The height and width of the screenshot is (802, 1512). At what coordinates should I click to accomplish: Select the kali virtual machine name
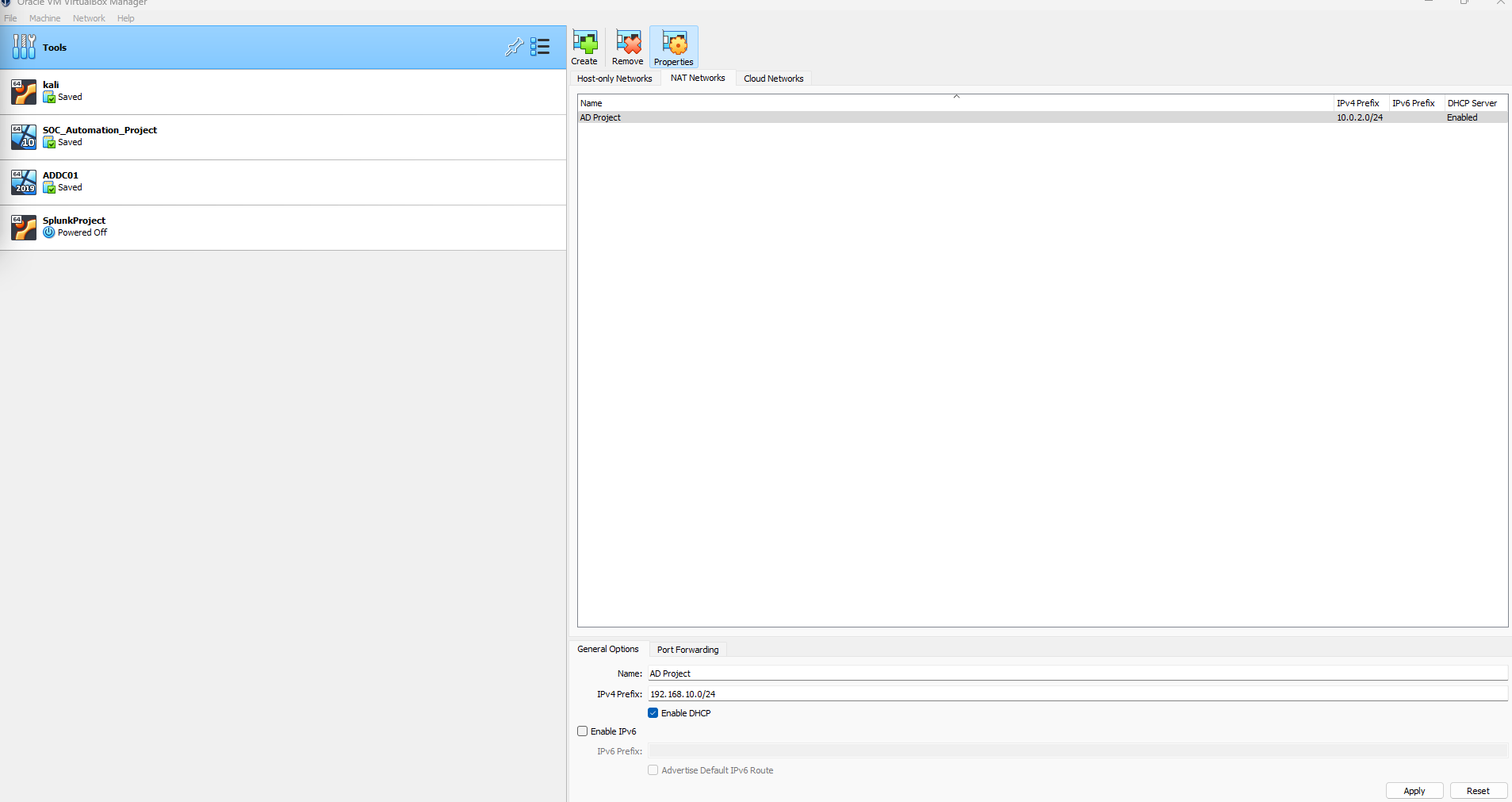[x=51, y=85]
